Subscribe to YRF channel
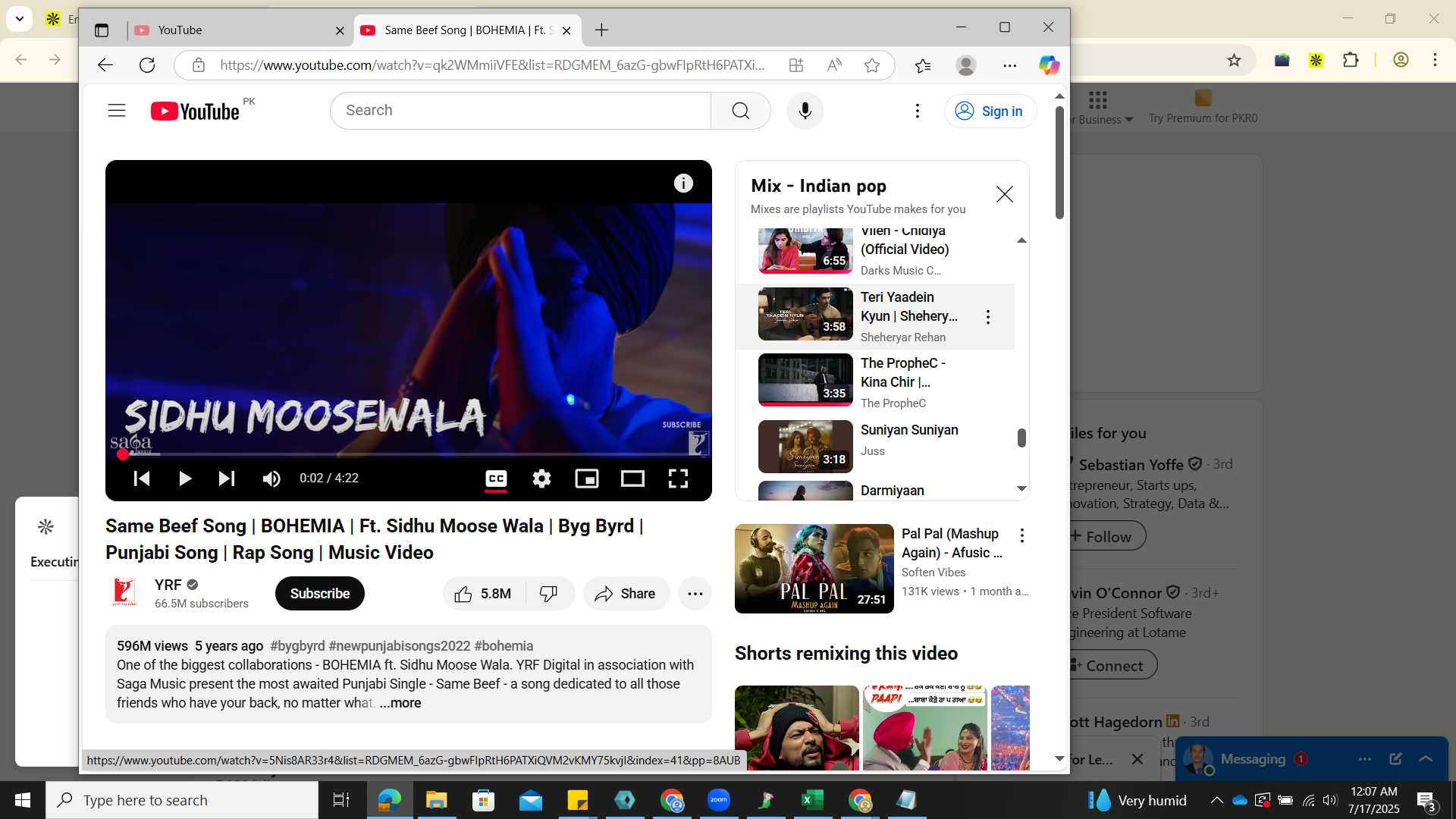 (x=320, y=594)
